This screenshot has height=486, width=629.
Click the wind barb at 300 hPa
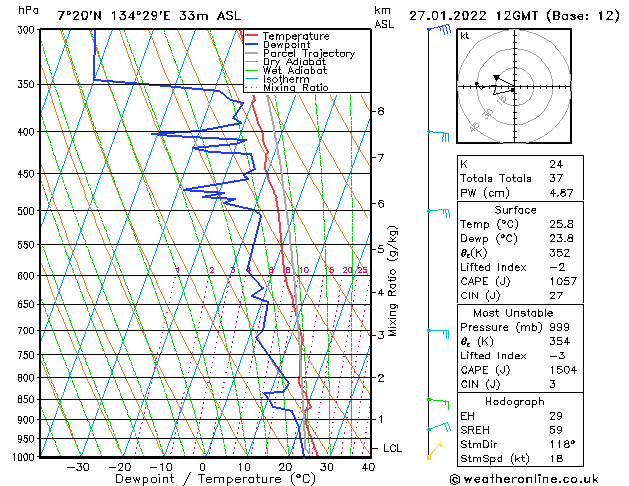[440, 29]
